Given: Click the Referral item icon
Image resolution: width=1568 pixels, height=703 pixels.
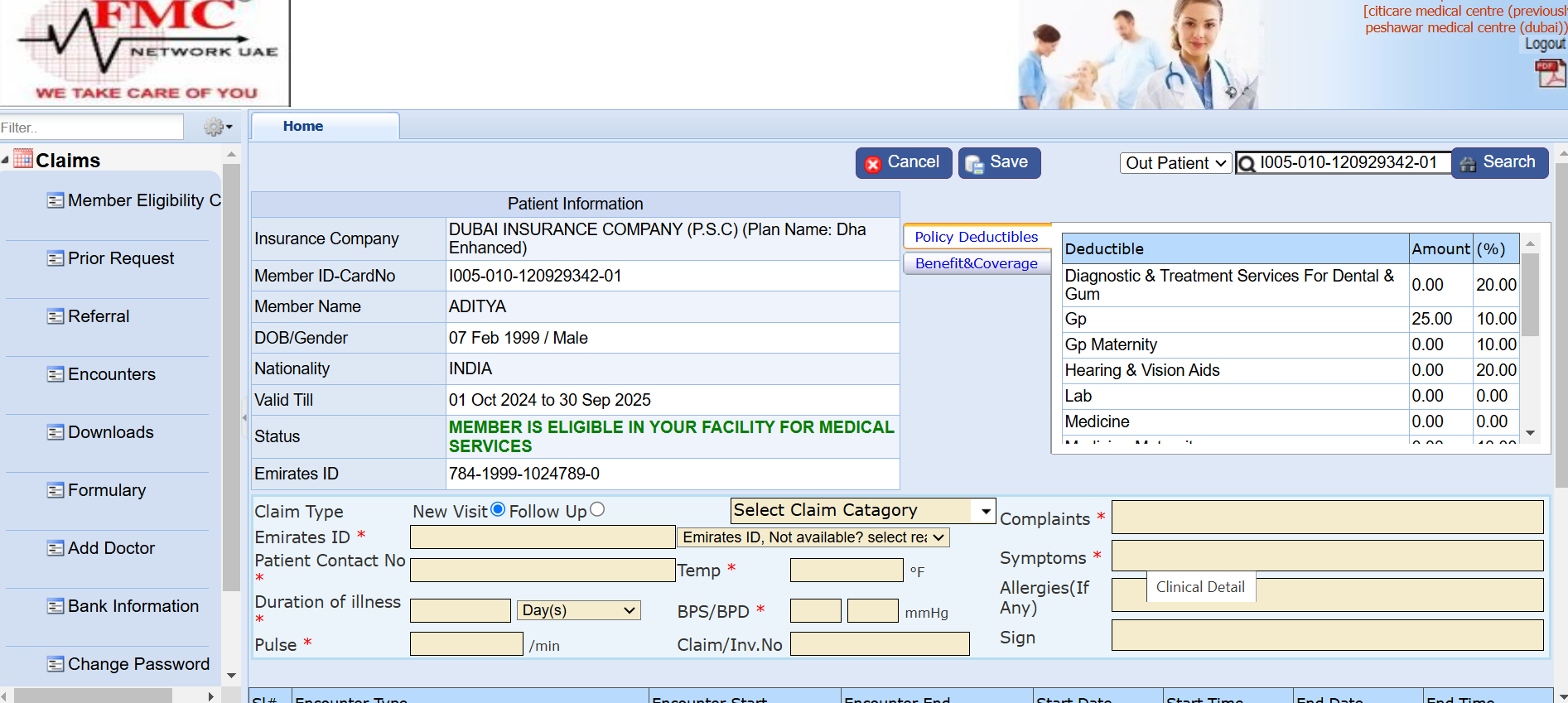Looking at the screenshot, I should 55,316.
